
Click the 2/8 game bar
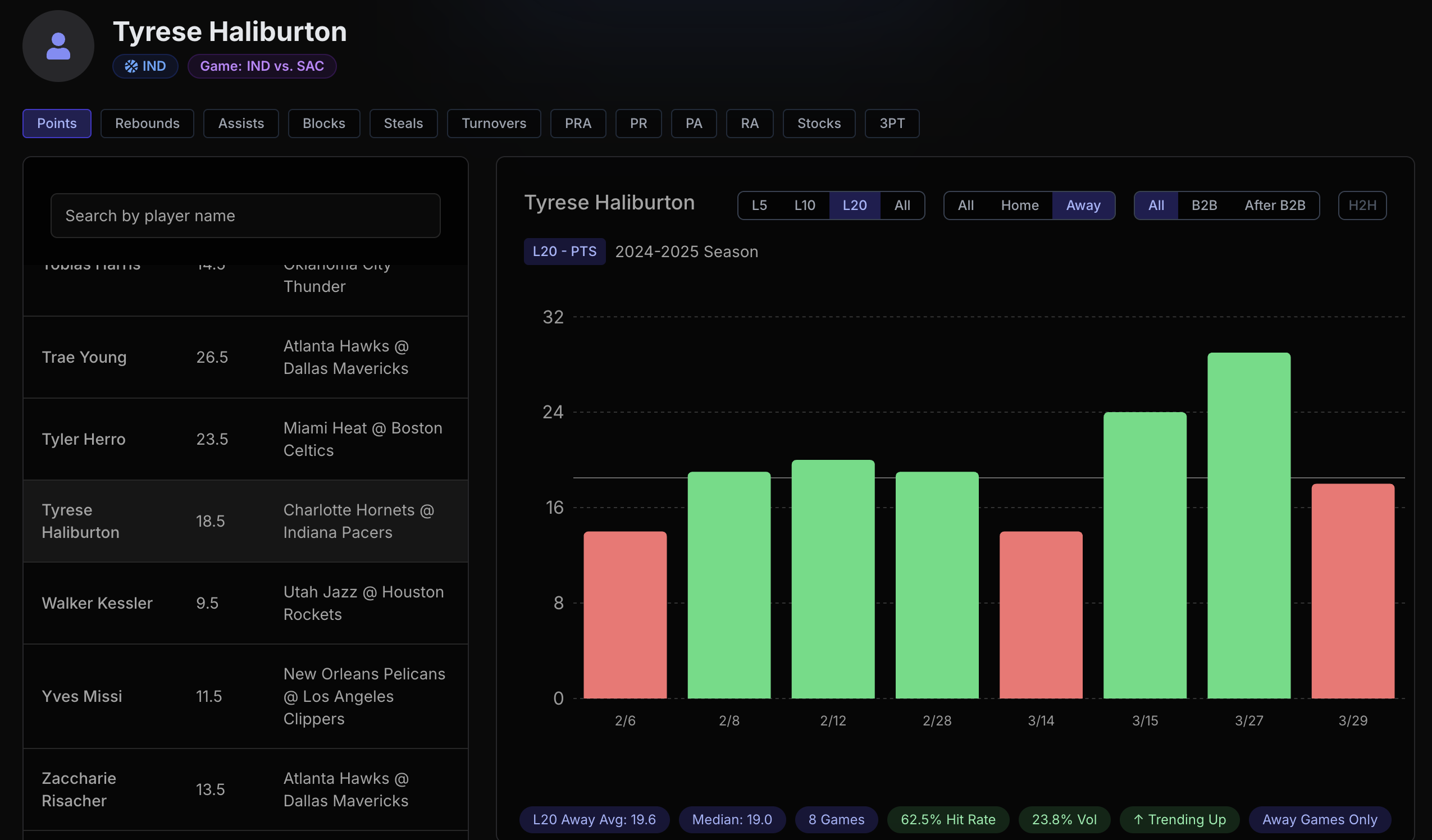click(729, 586)
